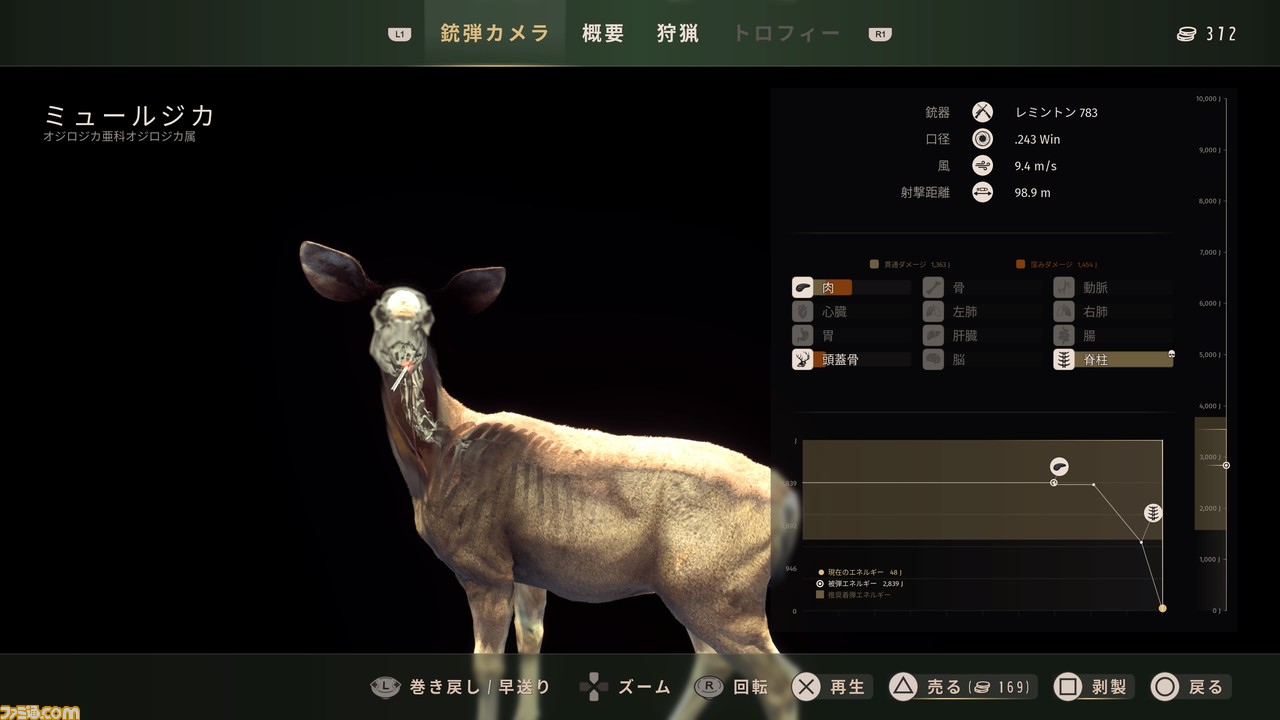Click the 巻き戻し / 早送り control
The image size is (1280, 720).
coord(461,687)
